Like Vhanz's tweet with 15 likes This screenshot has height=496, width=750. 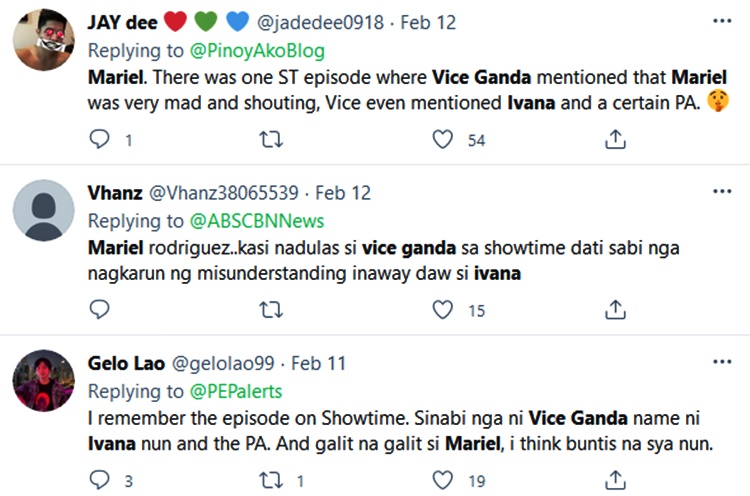pyautogui.click(x=442, y=310)
